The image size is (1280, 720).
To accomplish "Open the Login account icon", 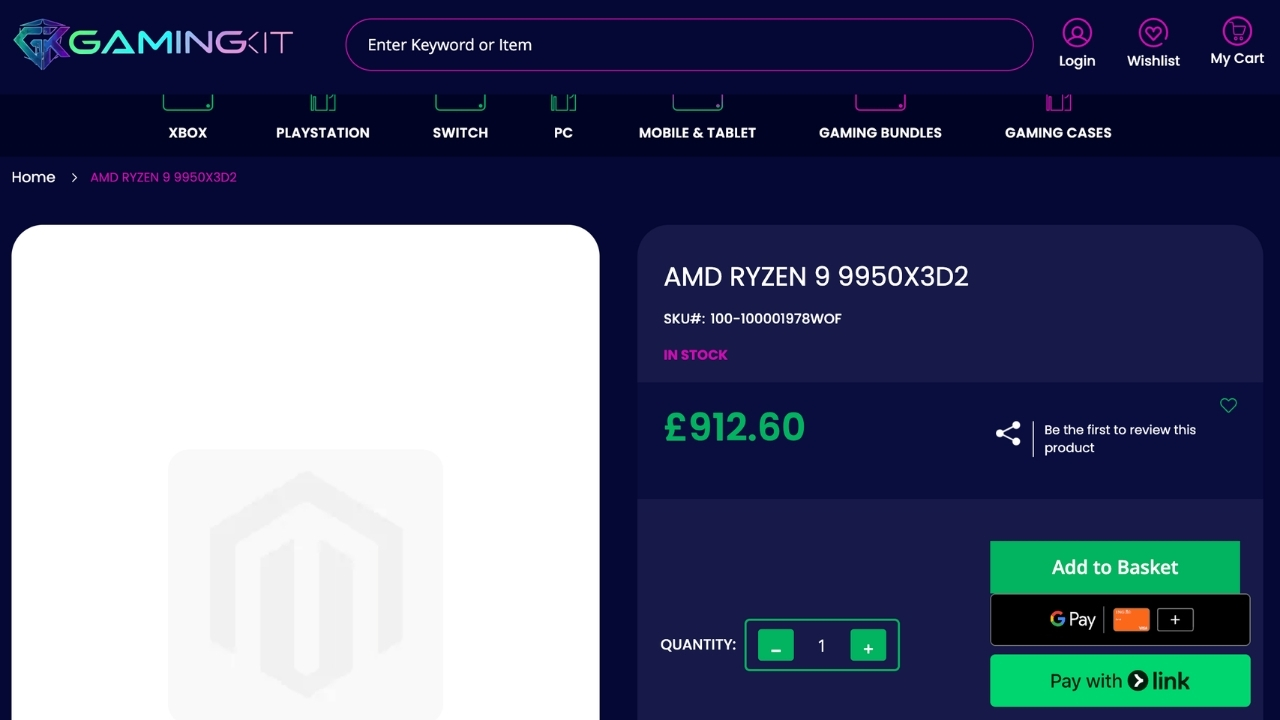I will coord(1077,34).
